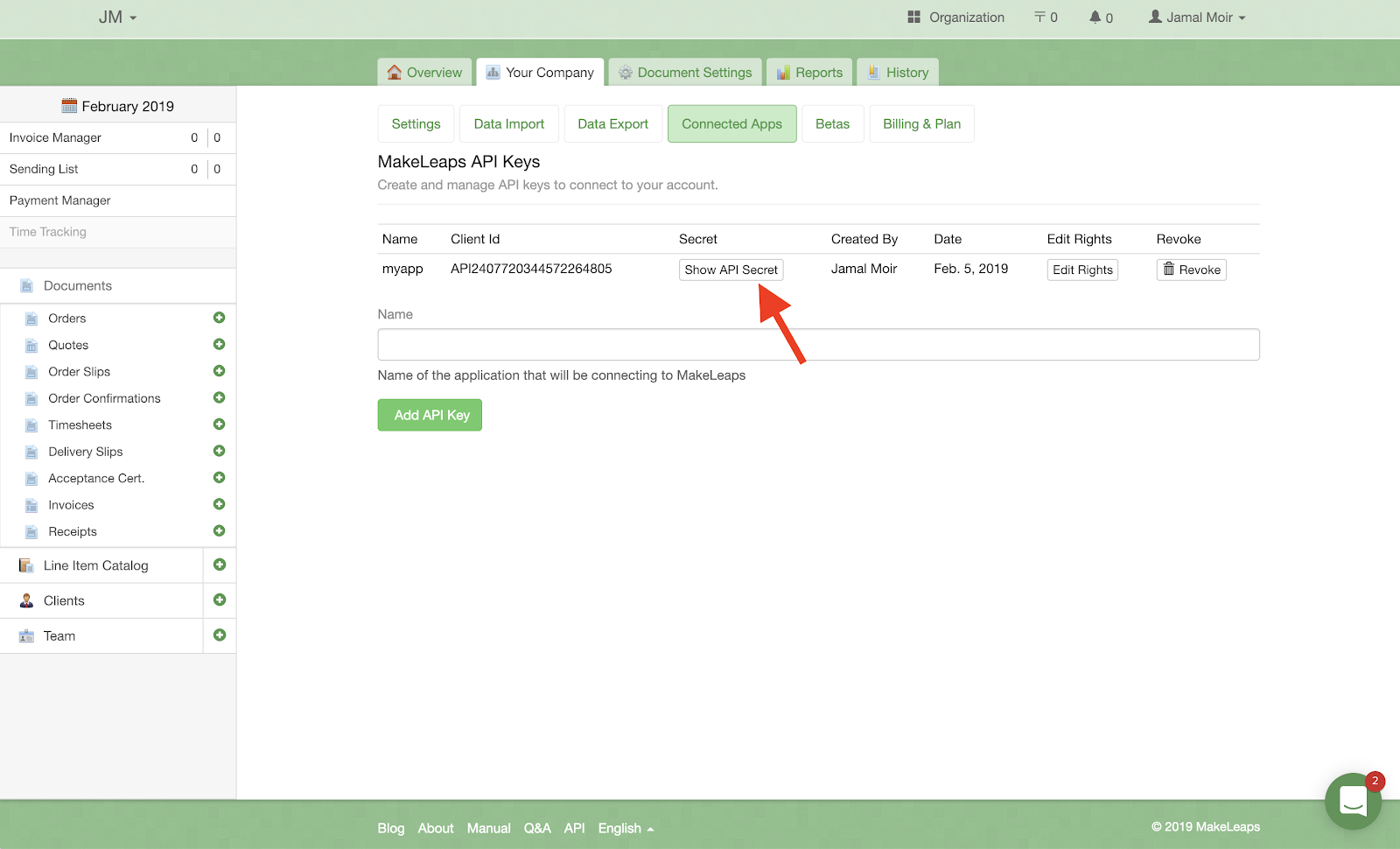
Task: Switch to the Overview tab
Action: 424,72
